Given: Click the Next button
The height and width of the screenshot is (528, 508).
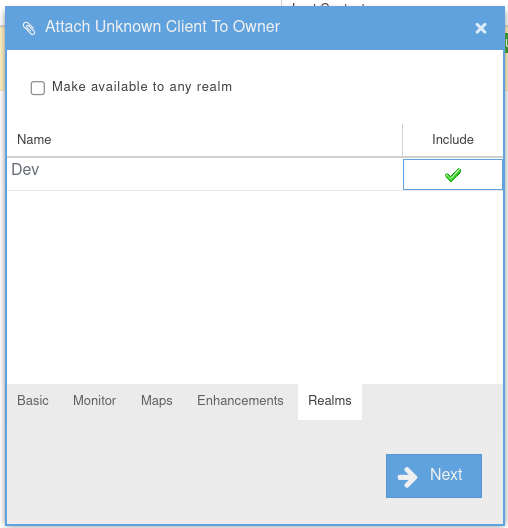Looking at the screenshot, I should [x=434, y=476].
